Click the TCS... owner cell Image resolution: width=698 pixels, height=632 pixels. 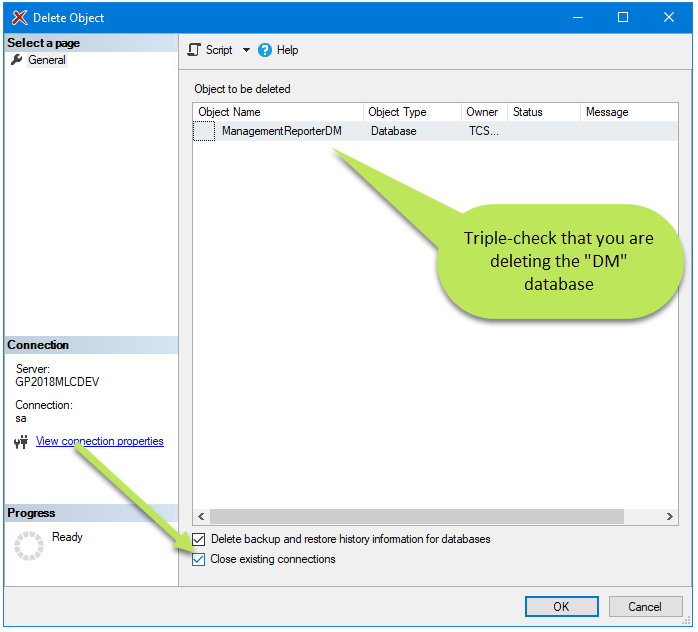[x=483, y=131]
